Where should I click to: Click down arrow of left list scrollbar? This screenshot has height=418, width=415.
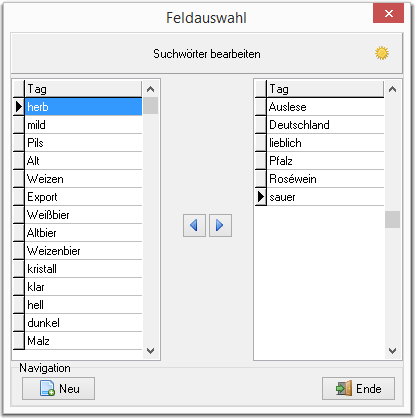151,351
